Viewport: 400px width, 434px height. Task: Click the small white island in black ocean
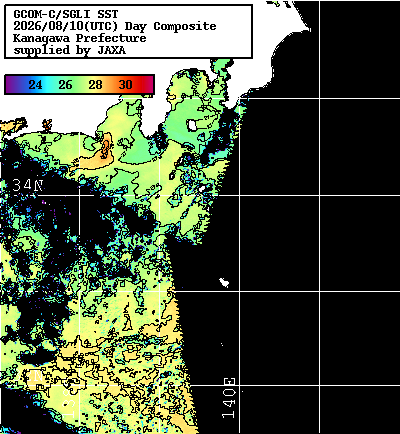tap(224, 282)
